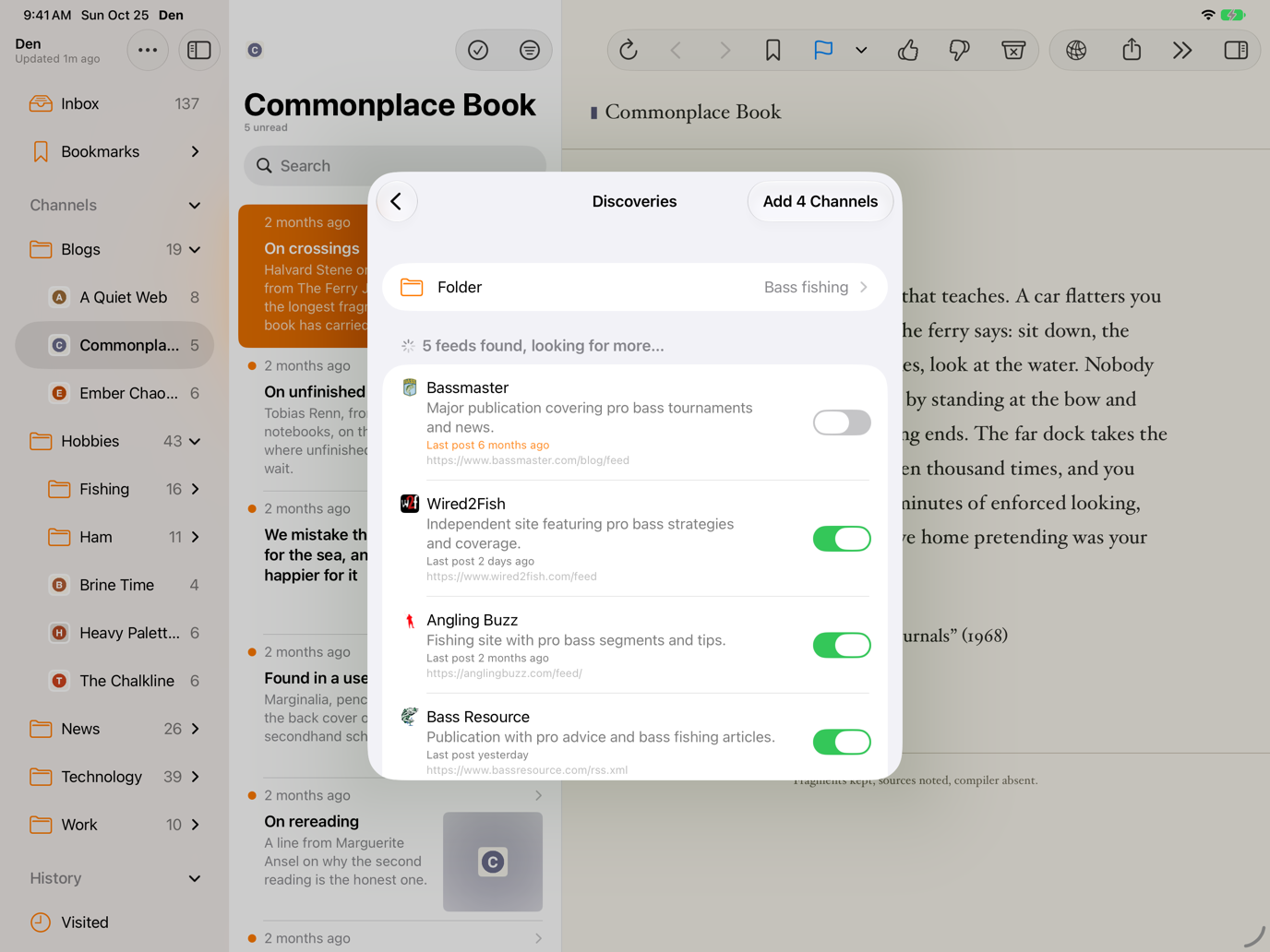Open the share sheet
The image size is (1270, 952).
click(x=1132, y=50)
